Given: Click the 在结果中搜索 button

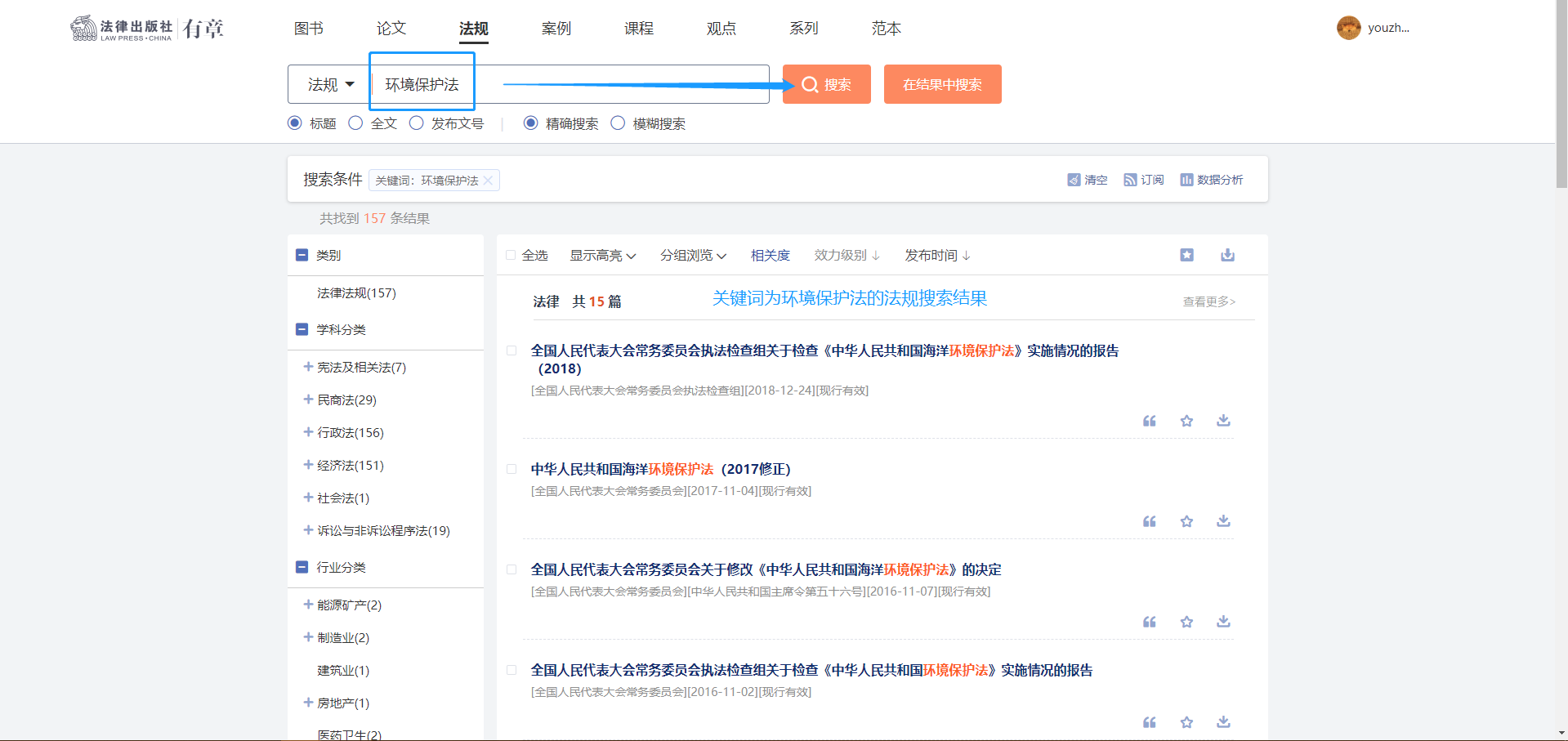Looking at the screenshot, I should point(942,84).
